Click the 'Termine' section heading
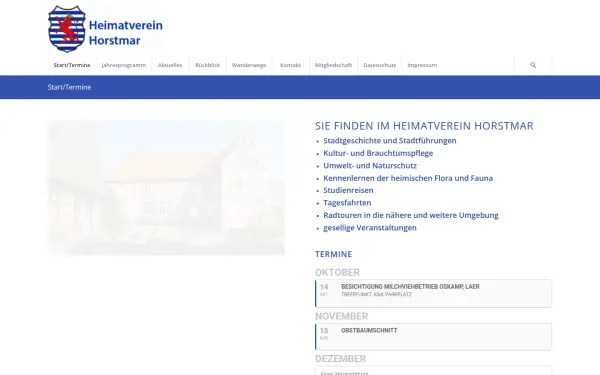Screen dimensions: 600x375 333,254
